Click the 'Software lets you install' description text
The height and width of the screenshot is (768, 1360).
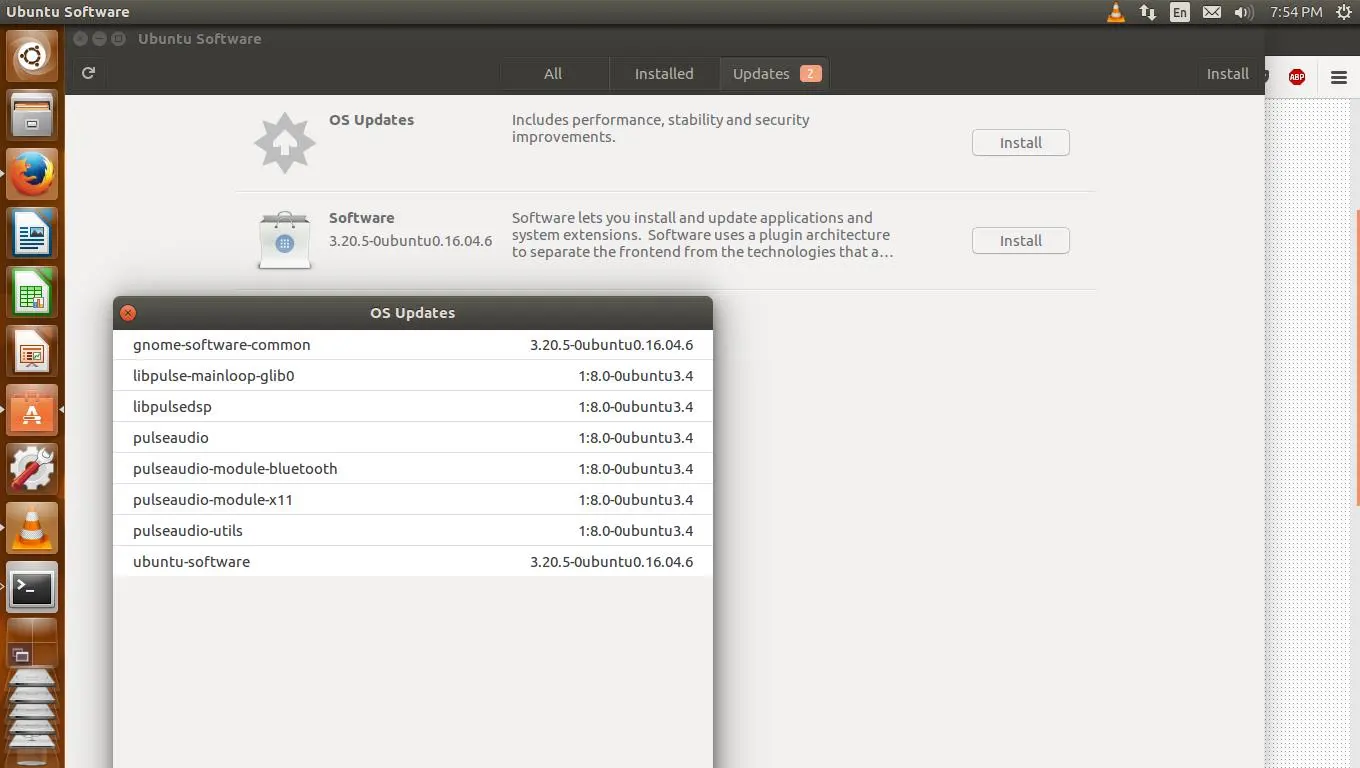(702, 235)
